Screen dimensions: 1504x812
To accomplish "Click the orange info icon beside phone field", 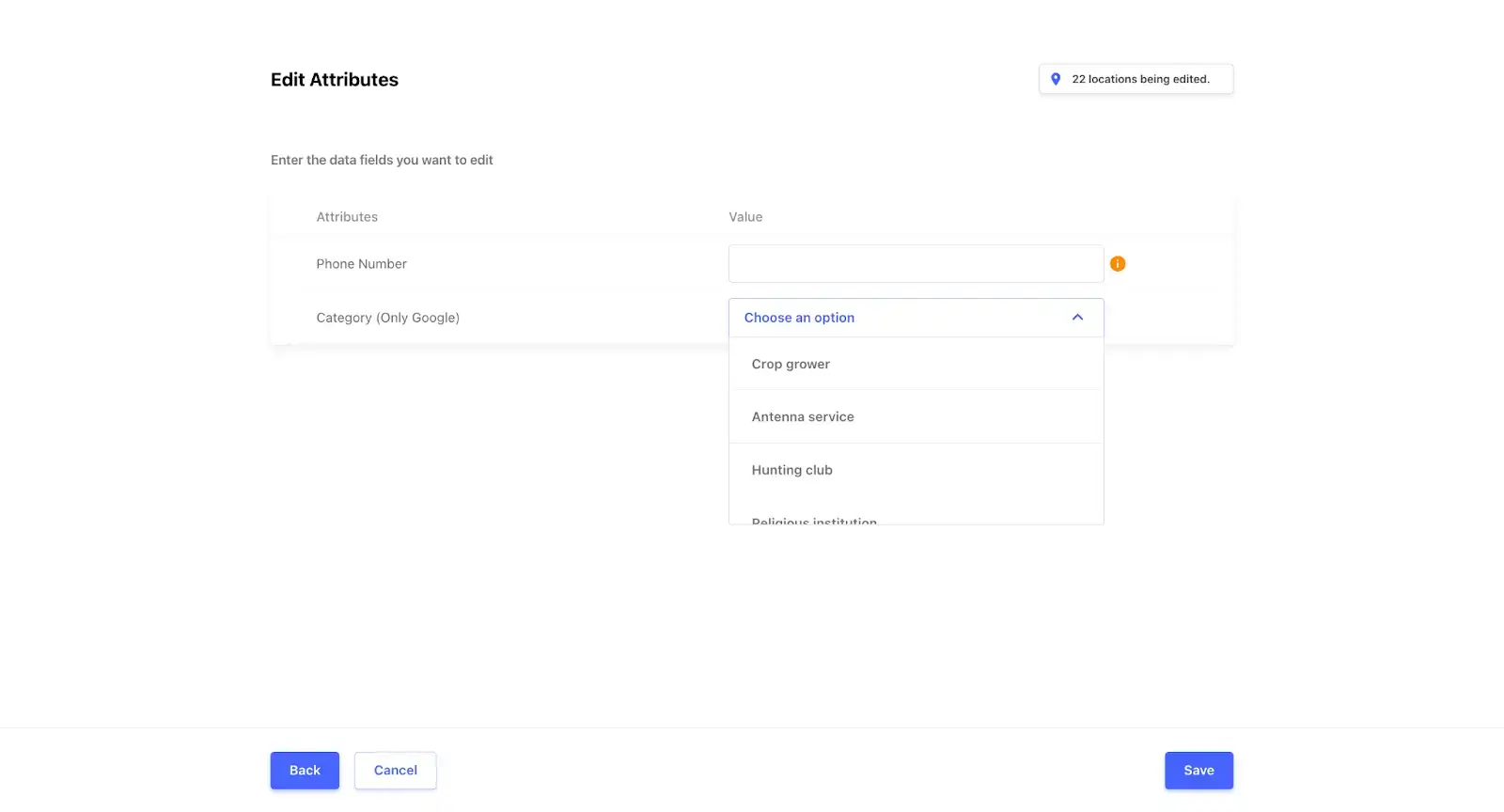I will tap(1118, 264).
